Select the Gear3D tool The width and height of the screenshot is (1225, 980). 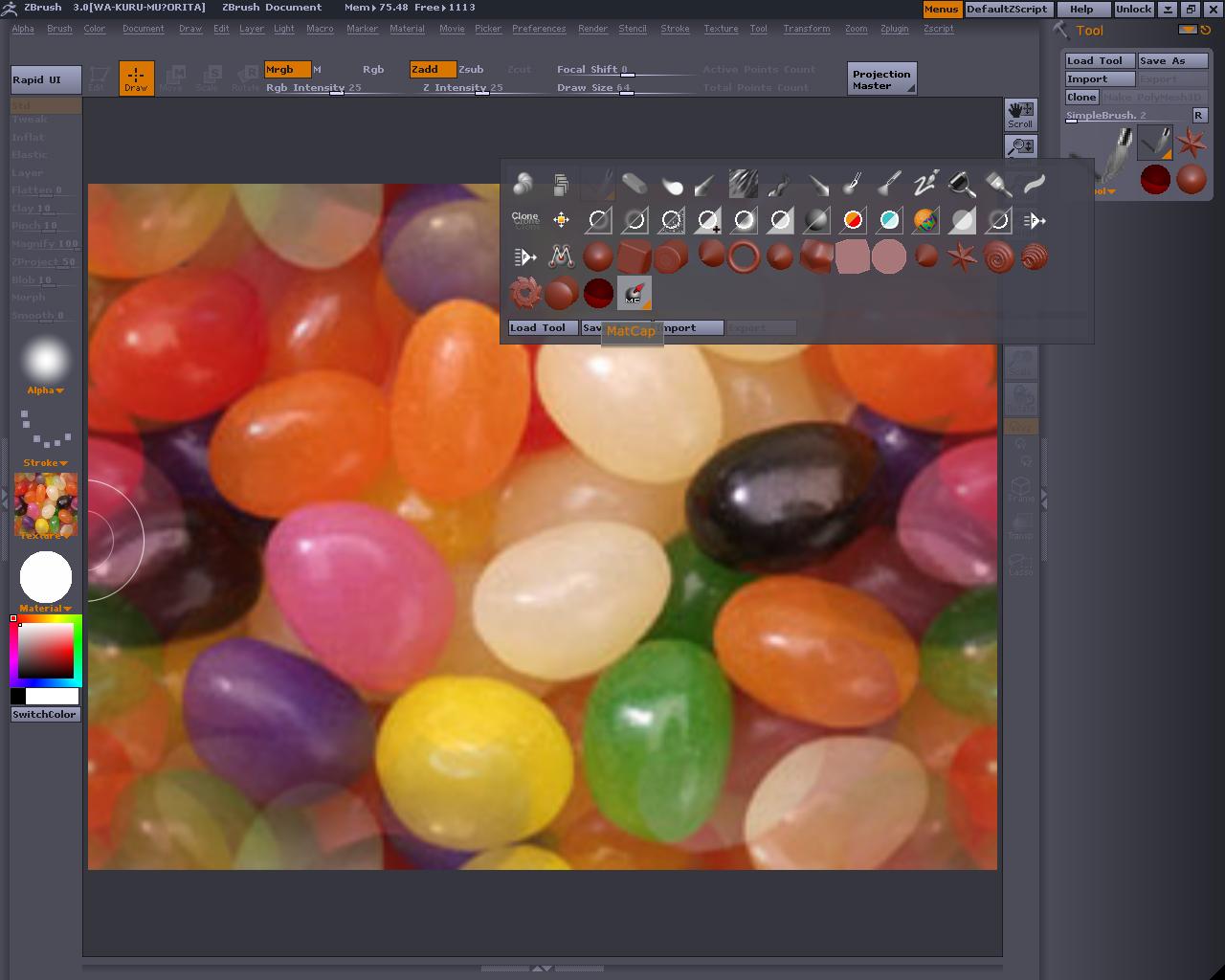(x=524, y=293)
